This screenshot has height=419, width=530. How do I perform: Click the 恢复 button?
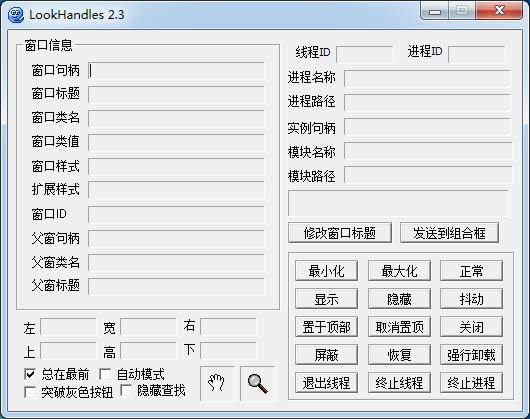coord(399,355)
